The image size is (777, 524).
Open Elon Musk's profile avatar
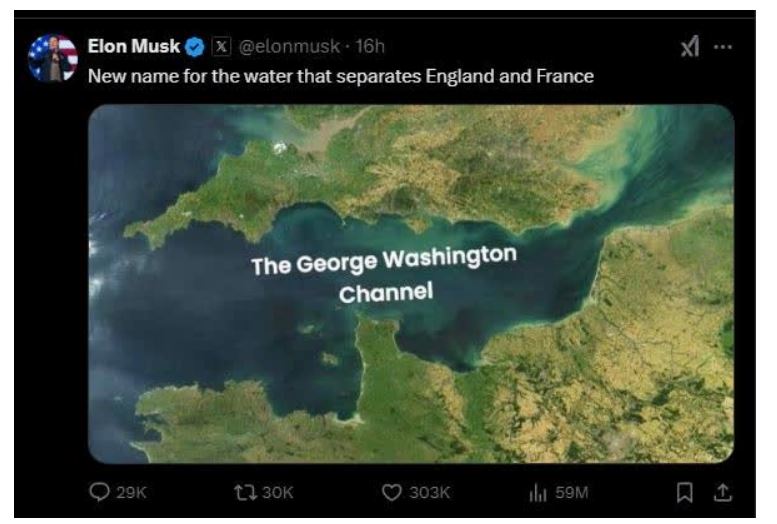pyautogui.click(x=53, y=58)
